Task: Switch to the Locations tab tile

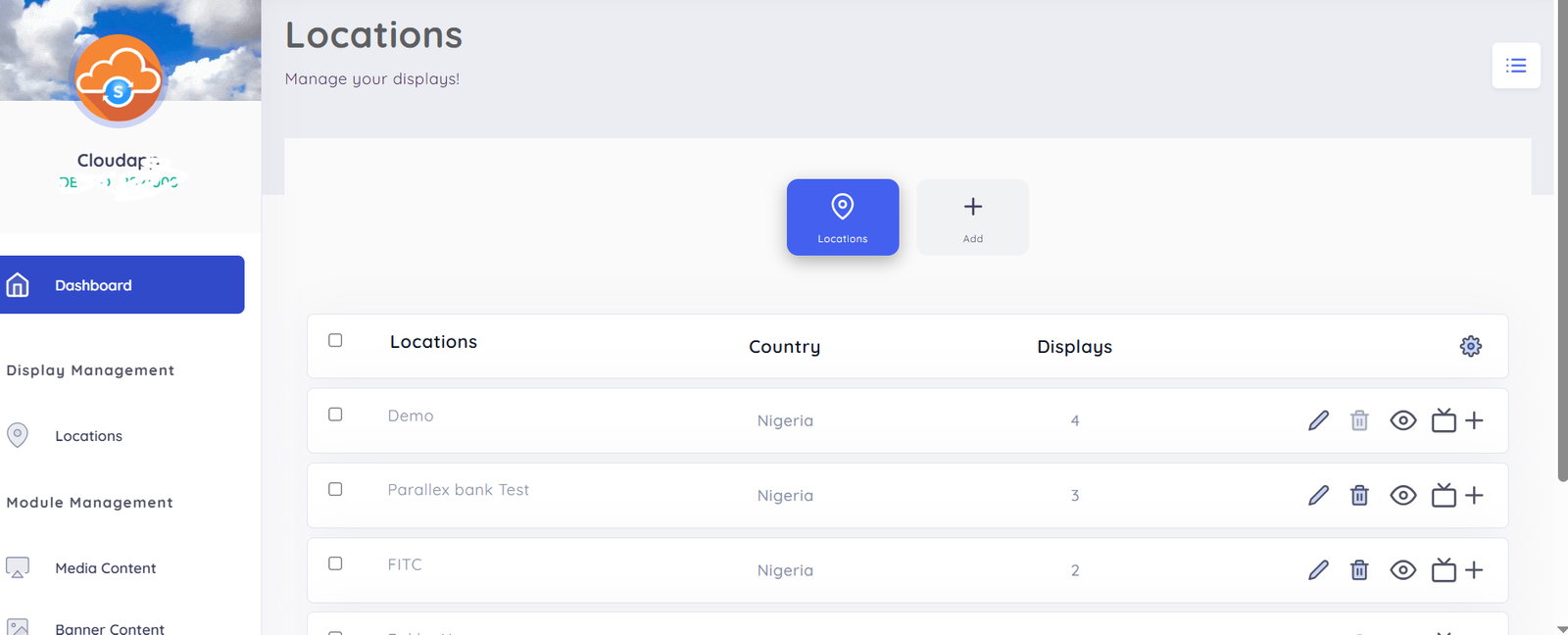Action: click(x=842, y=218)
